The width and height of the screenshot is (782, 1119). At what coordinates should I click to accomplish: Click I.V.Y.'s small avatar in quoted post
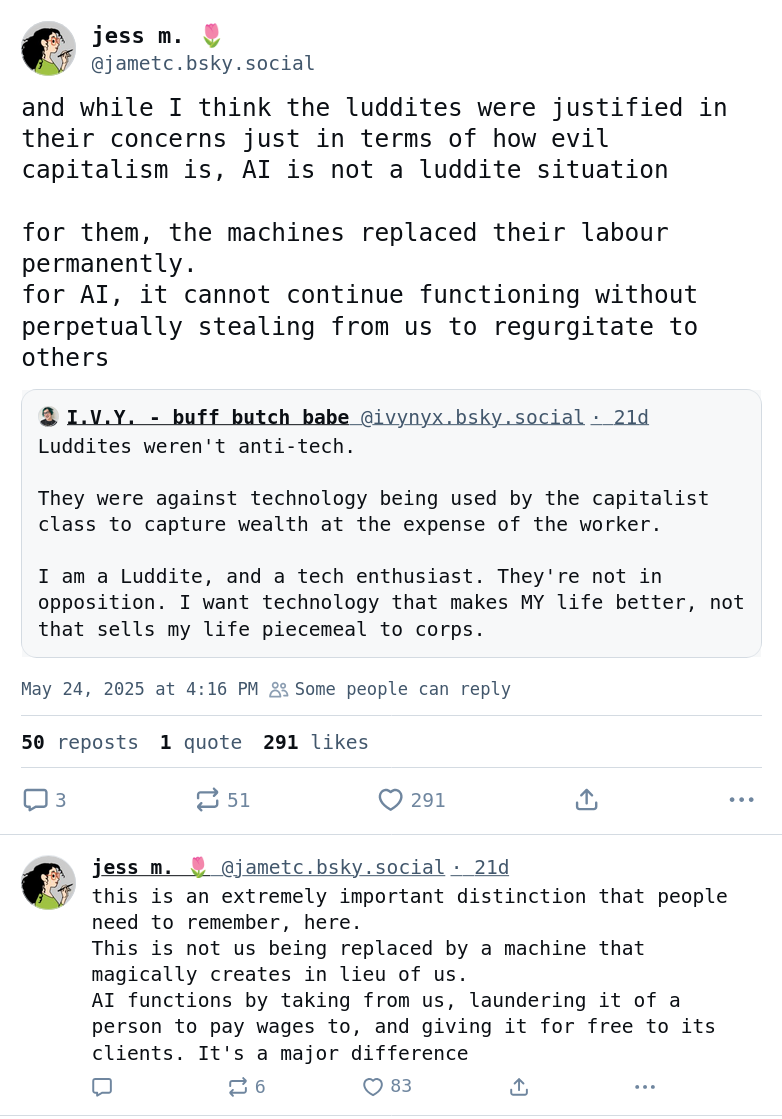point(49,417)
